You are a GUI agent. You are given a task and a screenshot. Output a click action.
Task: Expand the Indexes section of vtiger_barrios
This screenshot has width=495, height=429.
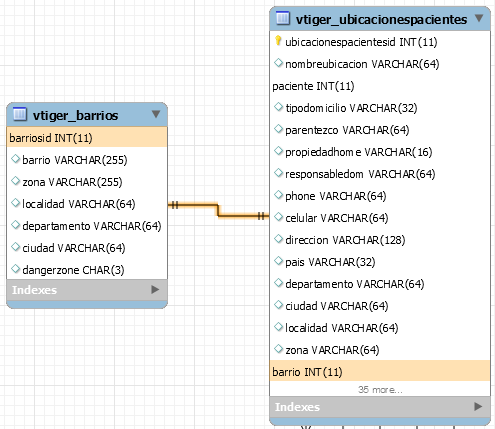pos(155,289)
